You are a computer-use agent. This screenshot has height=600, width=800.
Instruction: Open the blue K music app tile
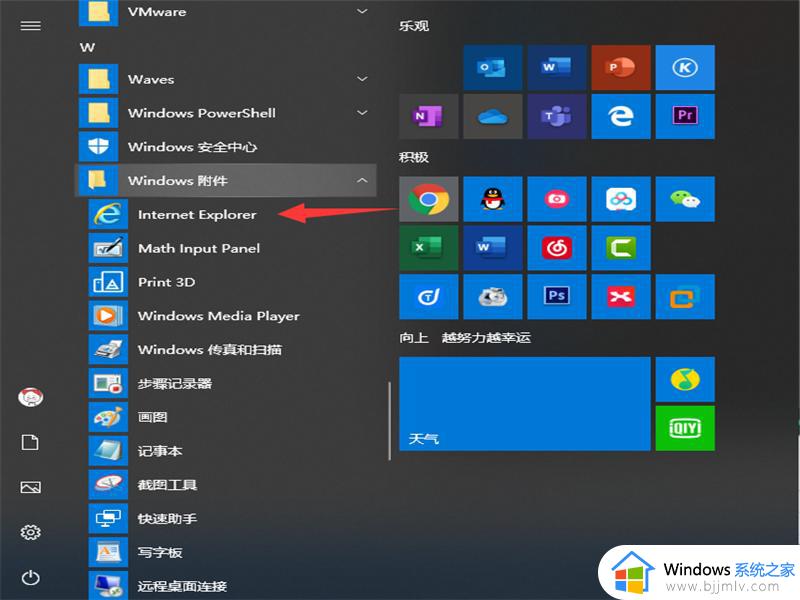click(685, 67)
